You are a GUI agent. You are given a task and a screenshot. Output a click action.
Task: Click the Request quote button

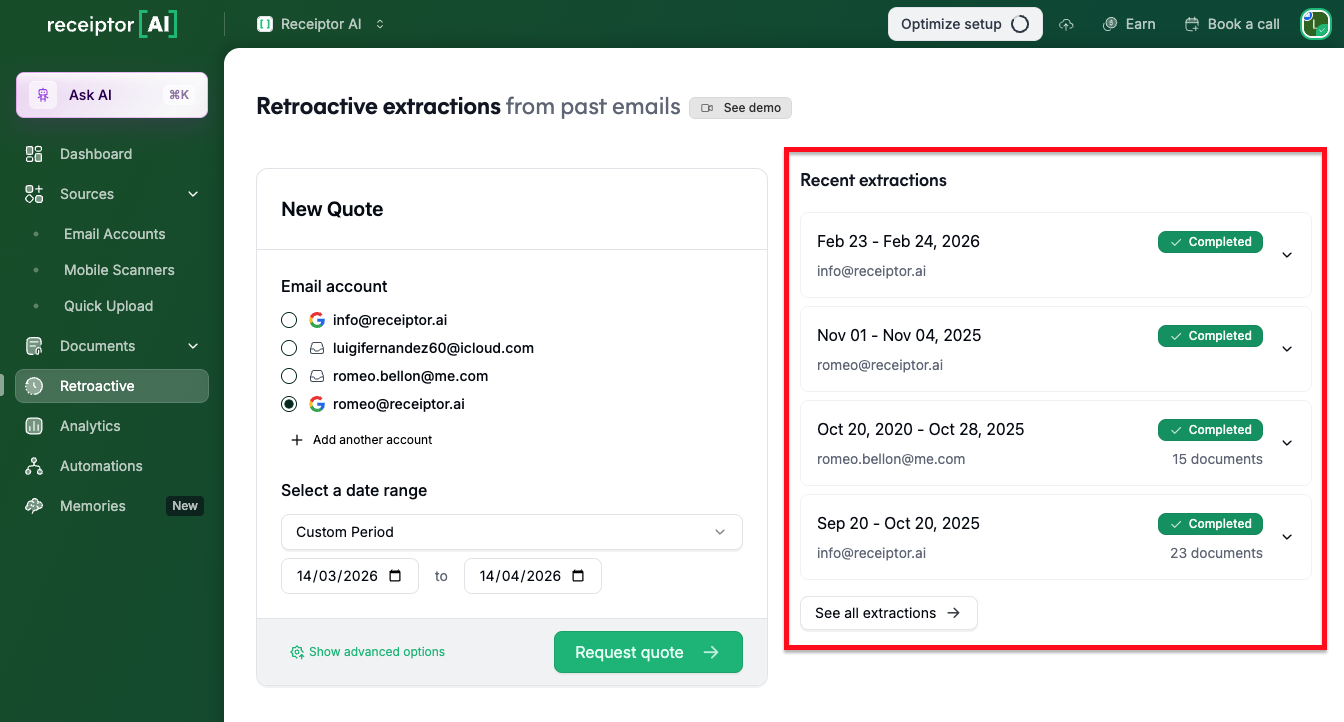pyautogui.click(x=648, y=652)
